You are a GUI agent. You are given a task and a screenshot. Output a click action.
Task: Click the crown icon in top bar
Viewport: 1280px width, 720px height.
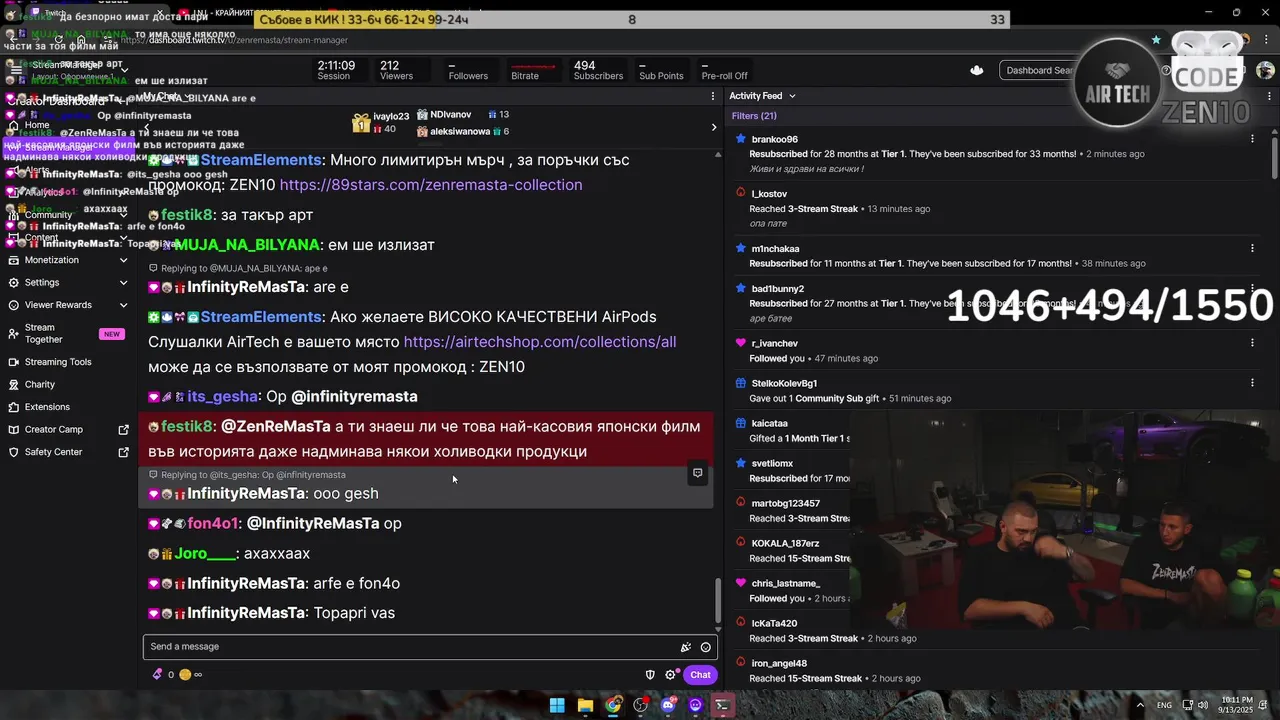coord(977,70)
